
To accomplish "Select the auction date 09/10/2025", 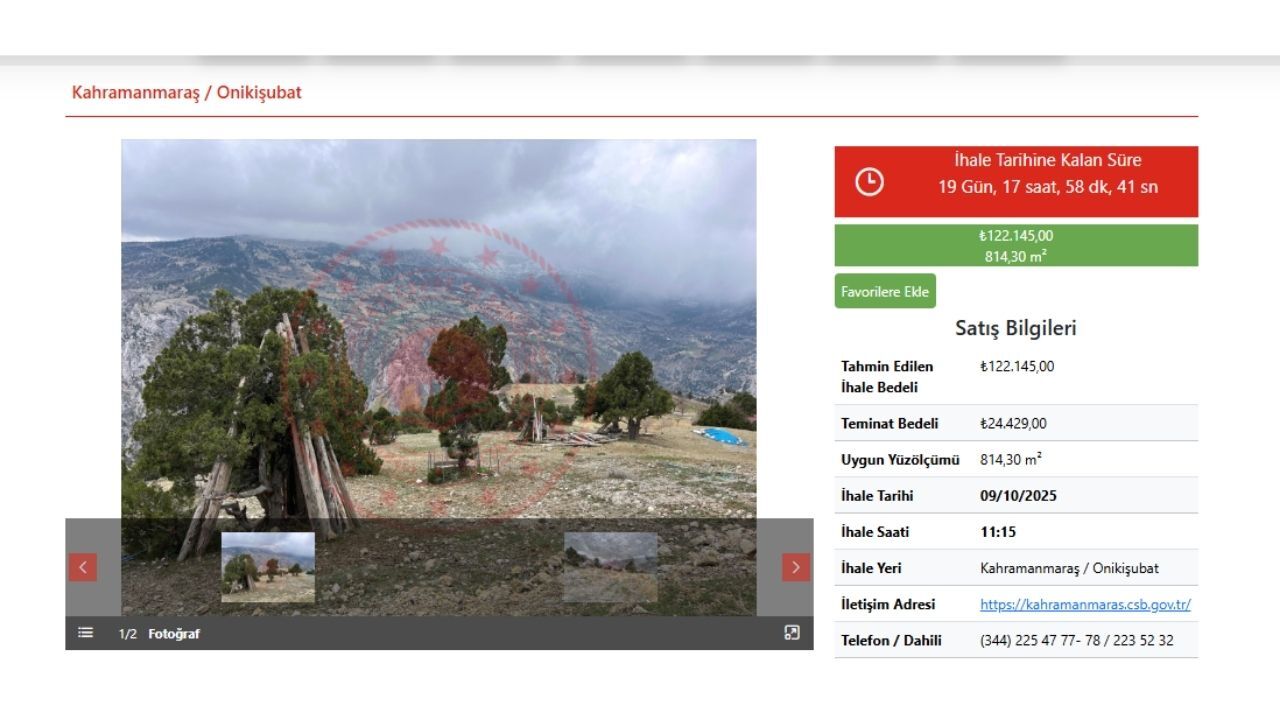I will pyautogui.click(x=1018, y=496).
